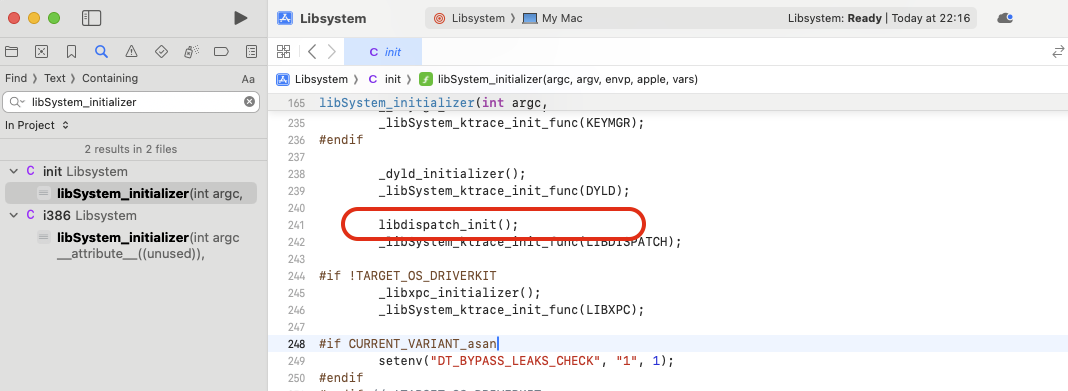Image resolution: width=1068 pixels, height=391 pixels.
Task: Click _libSystem_ktrace_init_func(LIBXPC) line
Action: coord(512,310)
